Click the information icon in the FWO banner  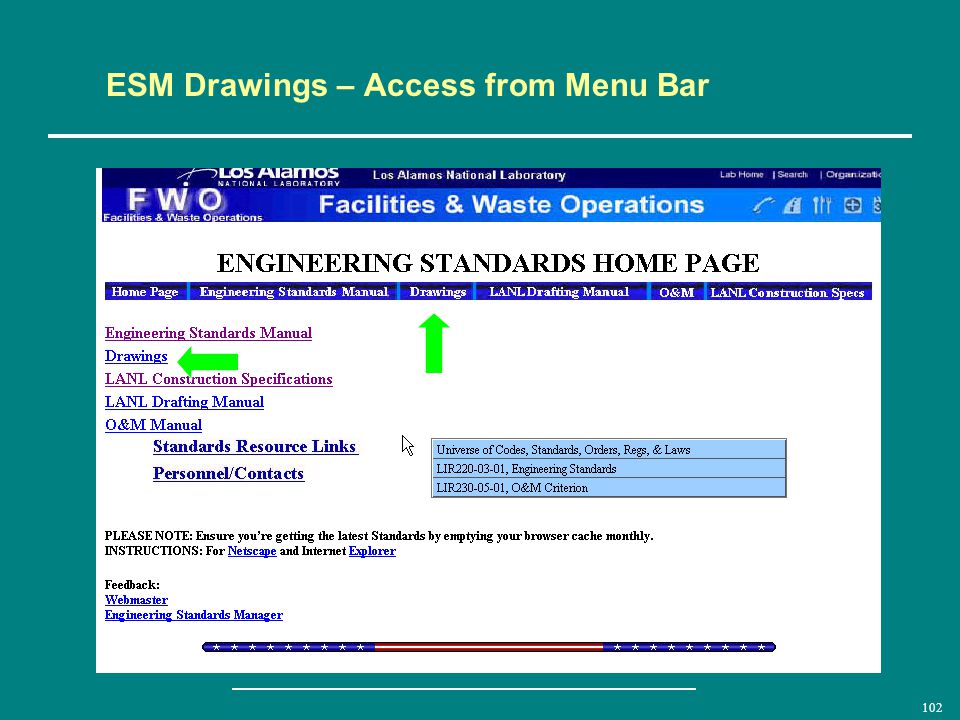point(792,205)
